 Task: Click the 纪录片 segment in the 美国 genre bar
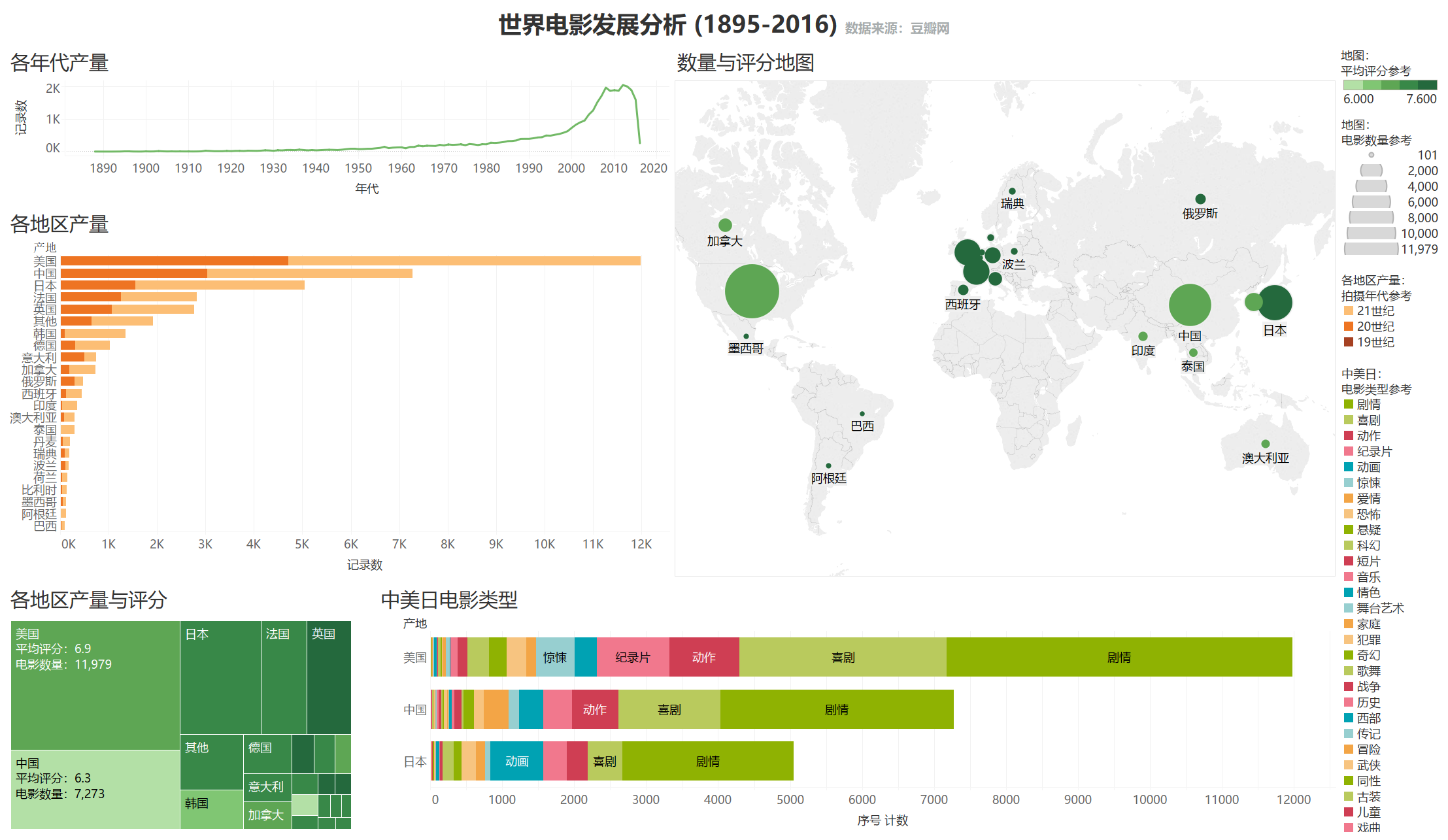coord(633,657)
